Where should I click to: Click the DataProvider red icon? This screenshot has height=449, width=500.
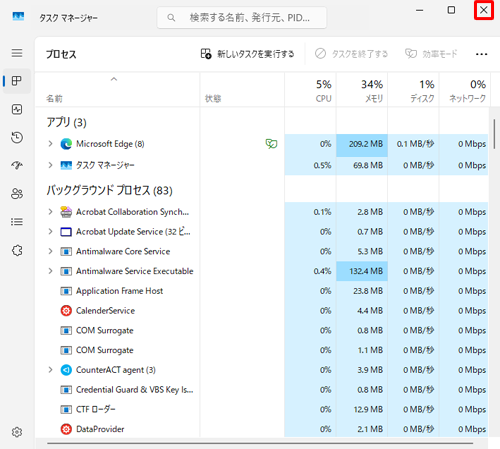tap(66, 429)
